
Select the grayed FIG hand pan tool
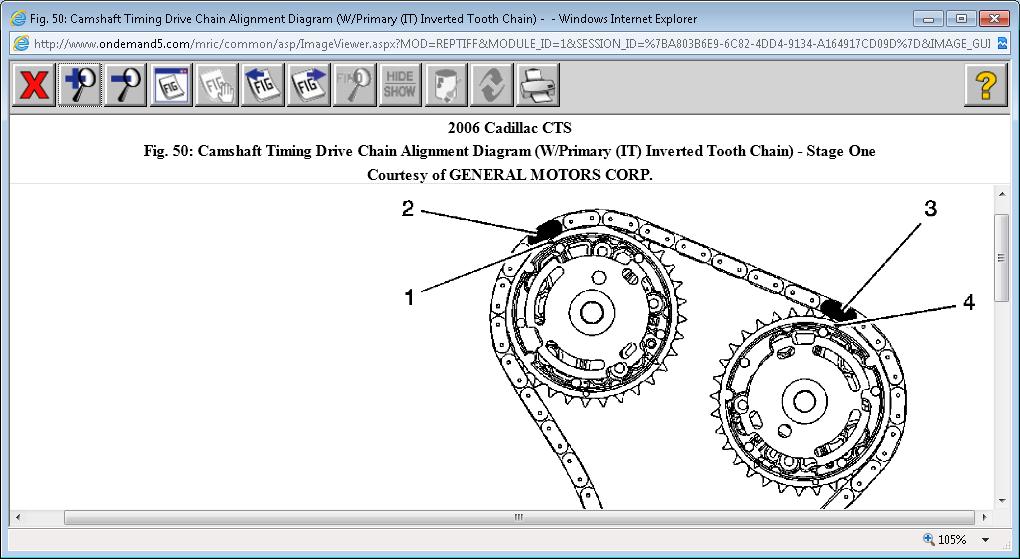[217, 85]
